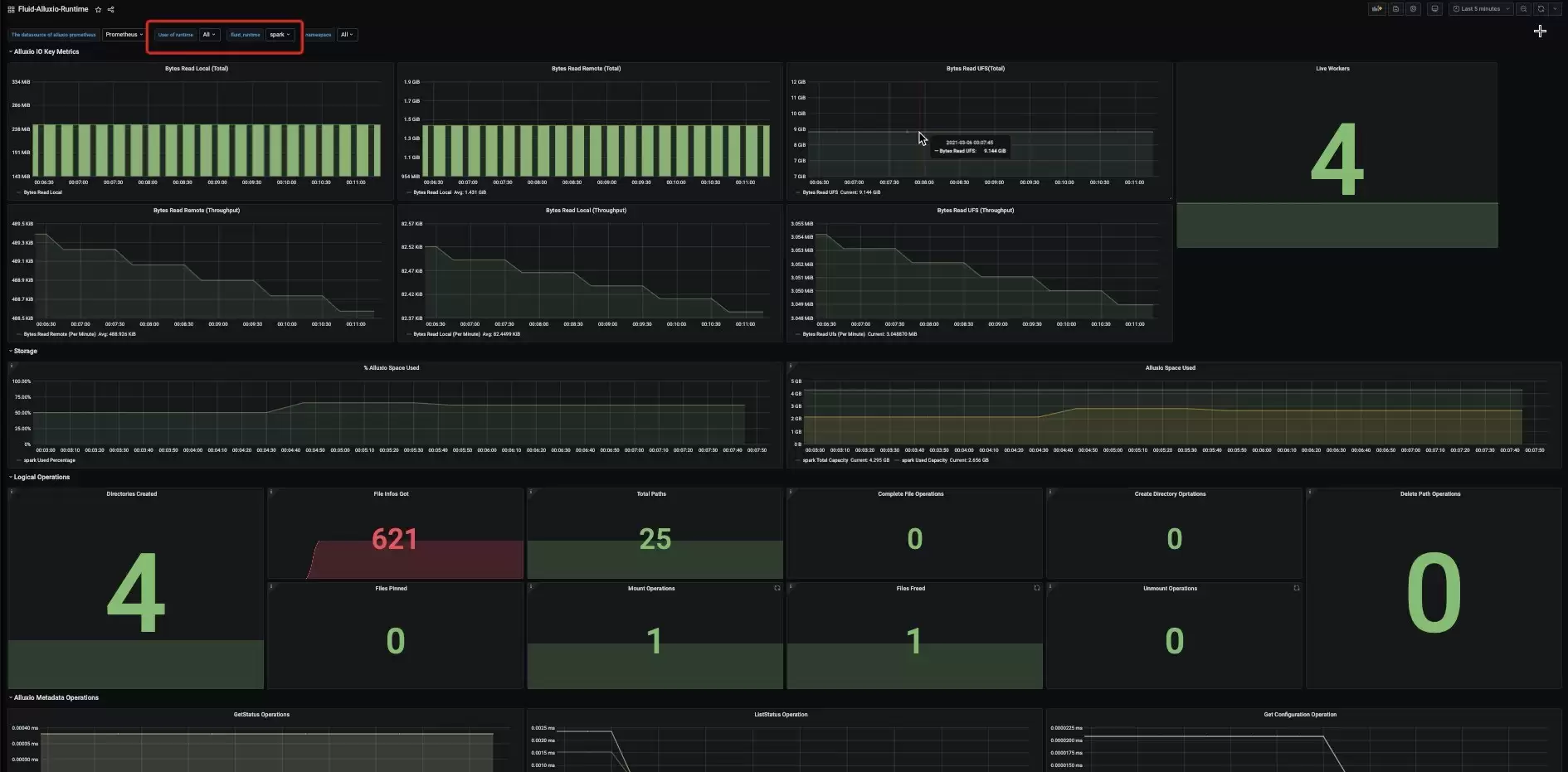Click the Add panel icon
Screen dimensions: 1568x772
click(1377, 9)
